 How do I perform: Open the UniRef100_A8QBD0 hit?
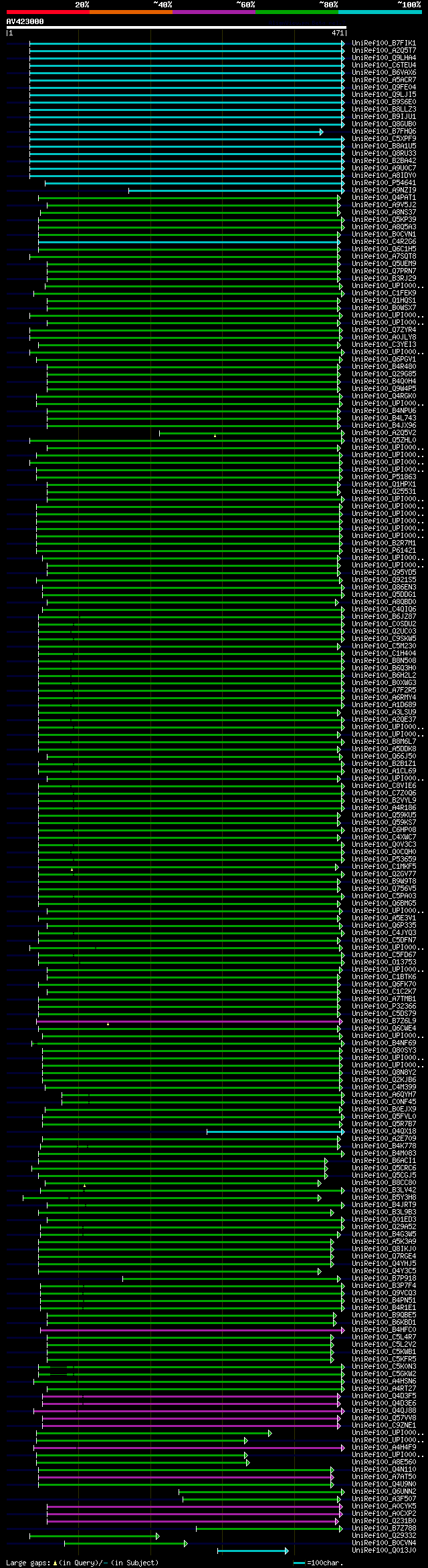coord(384,602)
